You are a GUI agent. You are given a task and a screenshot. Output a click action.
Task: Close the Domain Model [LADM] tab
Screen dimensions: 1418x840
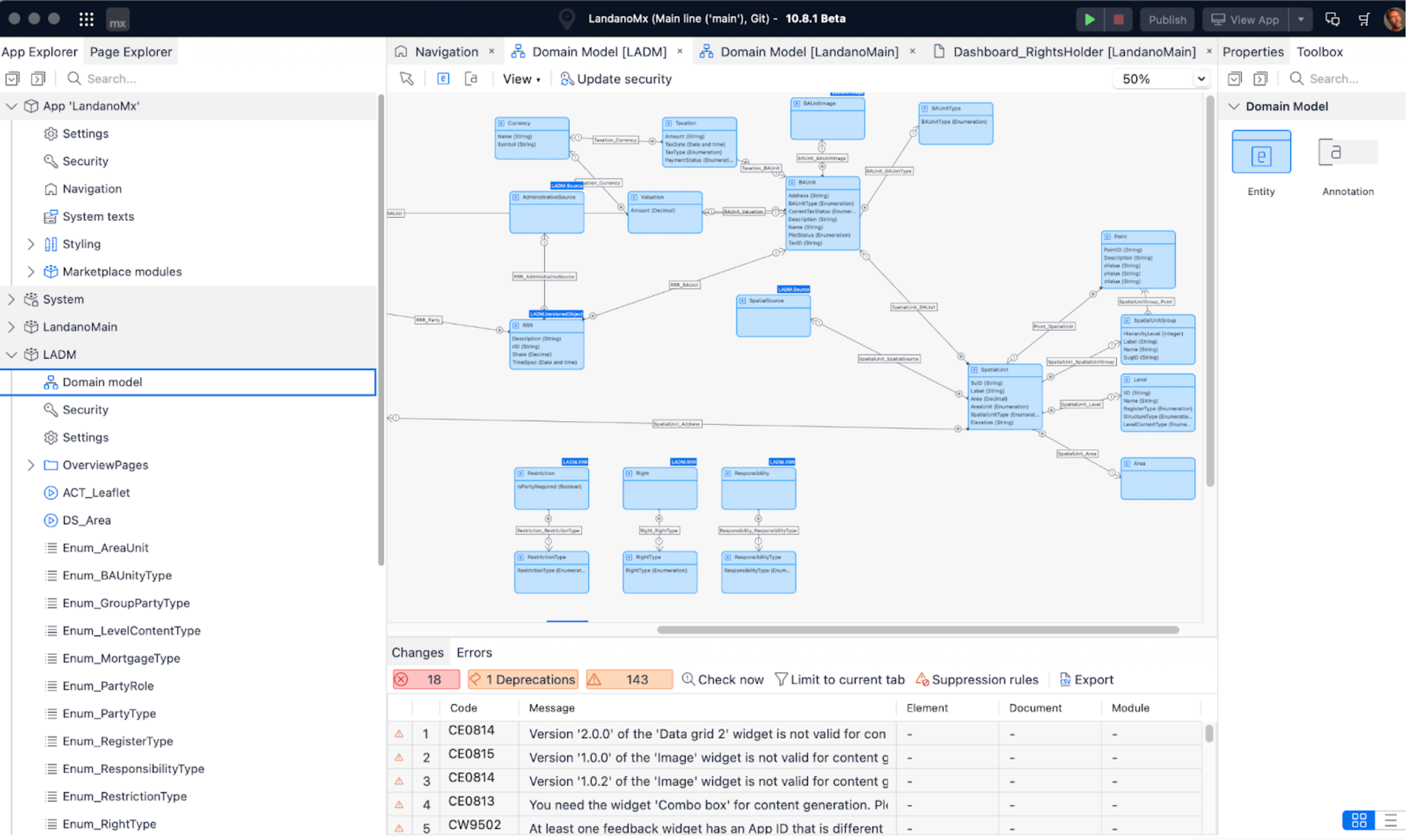tap(680, 51)
